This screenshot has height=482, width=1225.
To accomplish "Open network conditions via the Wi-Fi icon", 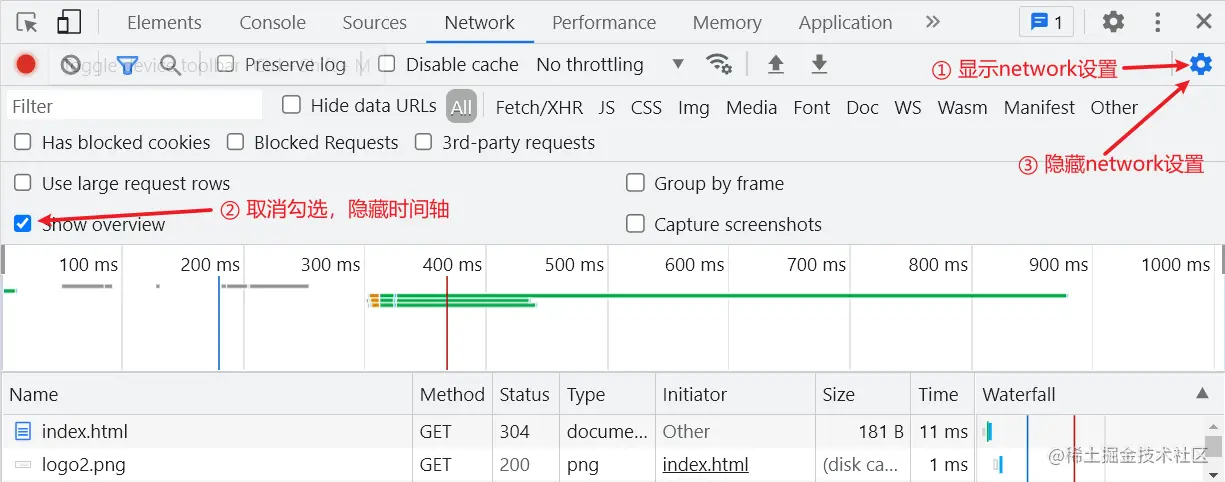I will coord(718,64).
